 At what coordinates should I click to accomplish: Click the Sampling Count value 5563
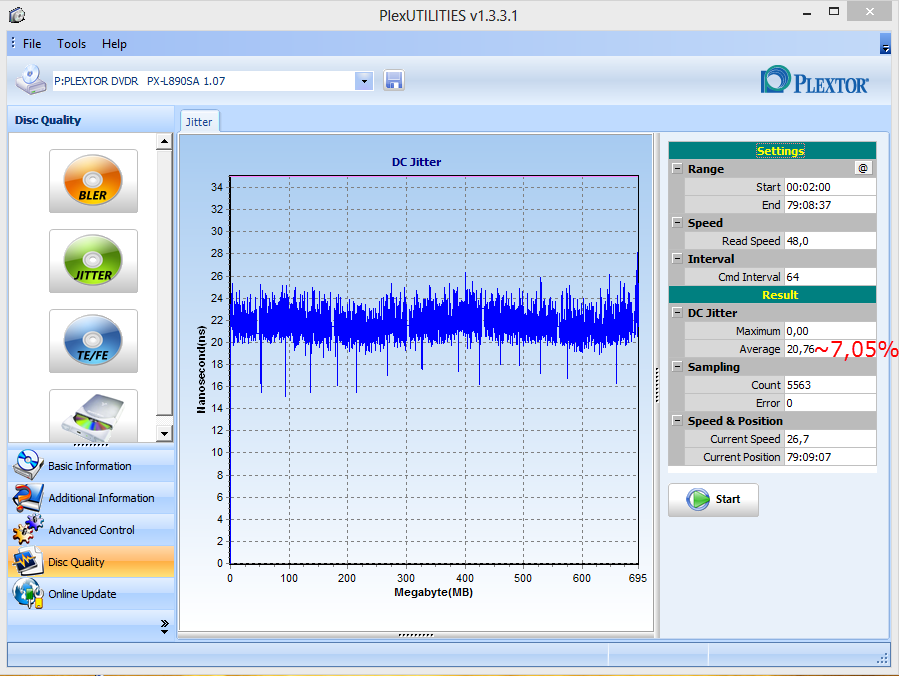[x=830, y=385]
